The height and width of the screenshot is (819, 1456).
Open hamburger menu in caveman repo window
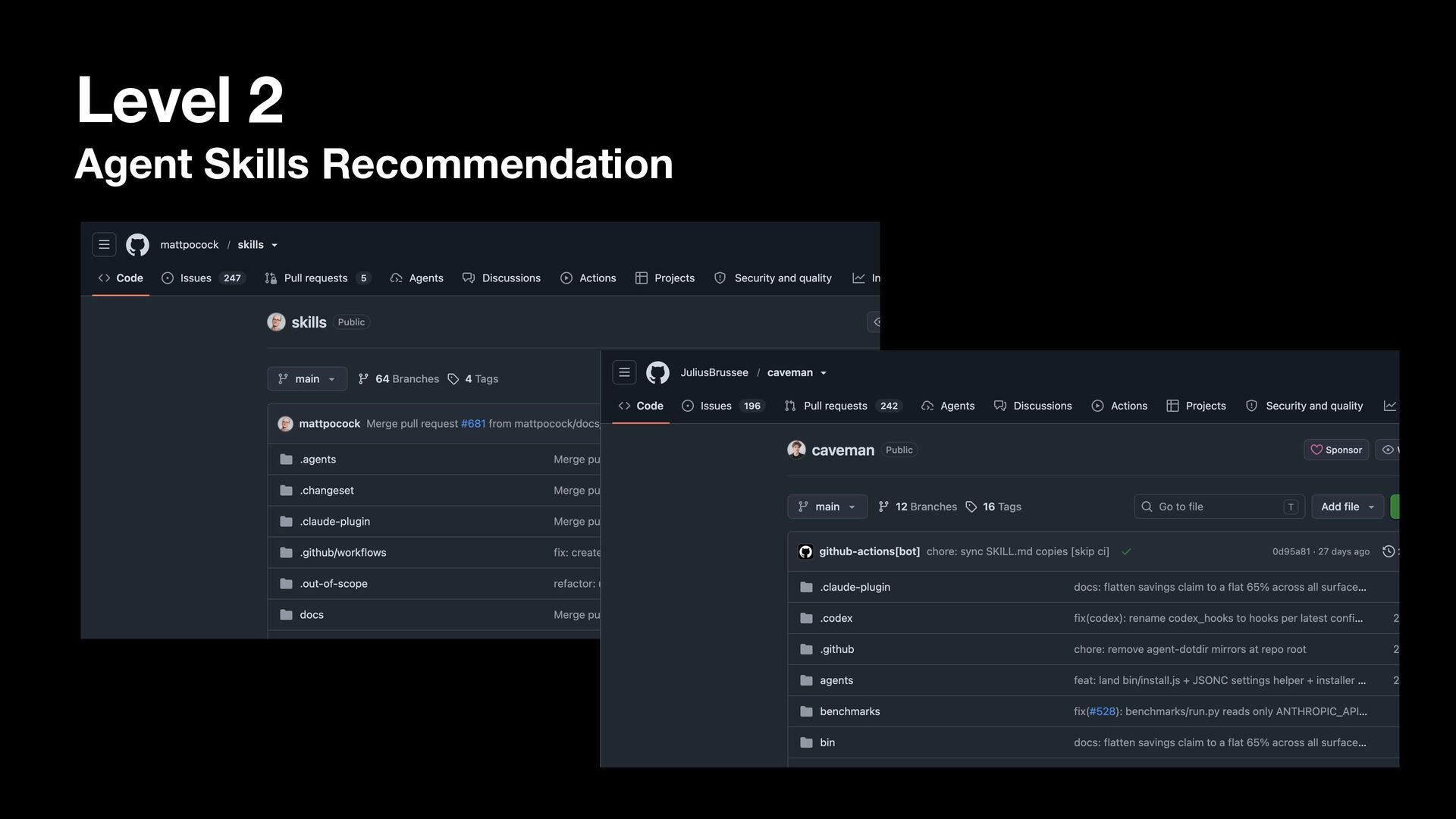[x=625, y=372]
